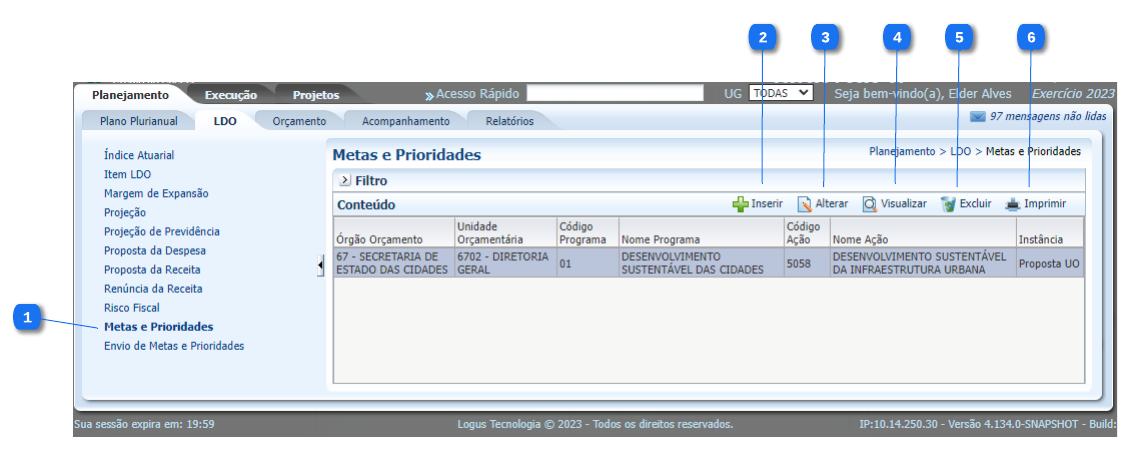Open the Plano Plurianual sub-tab

[x=138, y=121]
